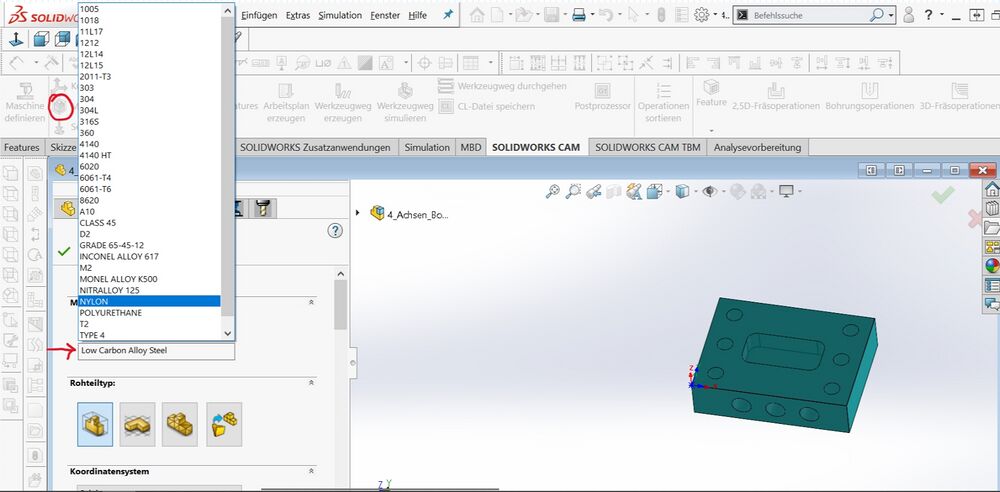Collapse the Rohteiltyp section
Image resolution: width=1000 pixels, height=492 pixels.
coord(310,383)
